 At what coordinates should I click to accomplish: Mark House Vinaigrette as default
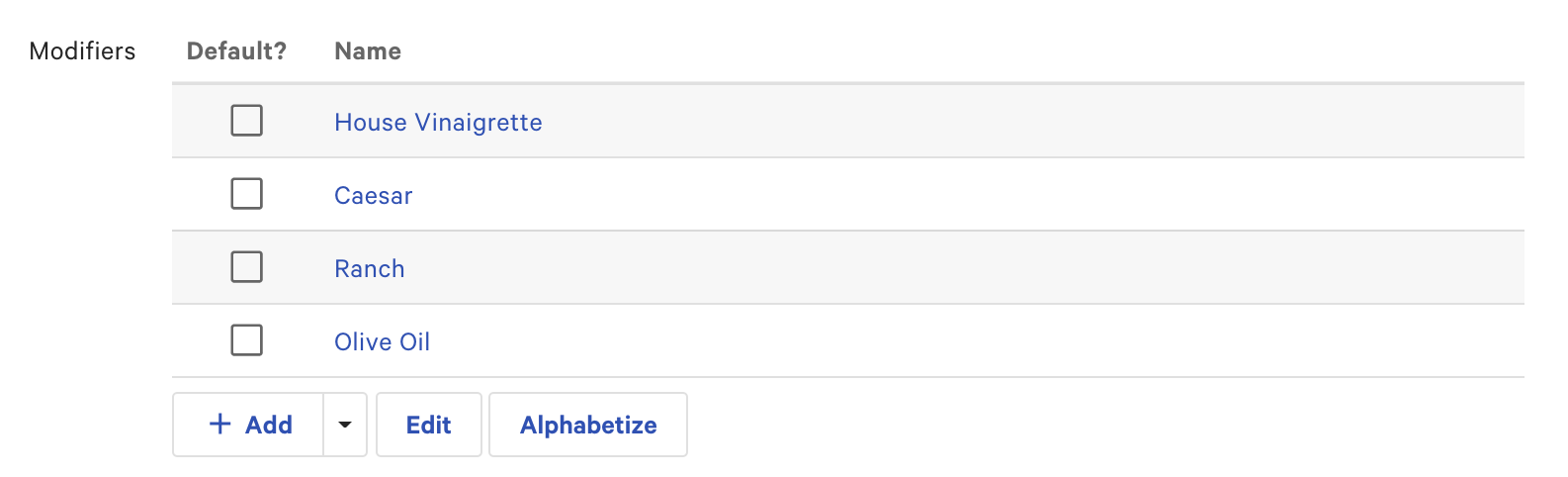pos(246,121)
